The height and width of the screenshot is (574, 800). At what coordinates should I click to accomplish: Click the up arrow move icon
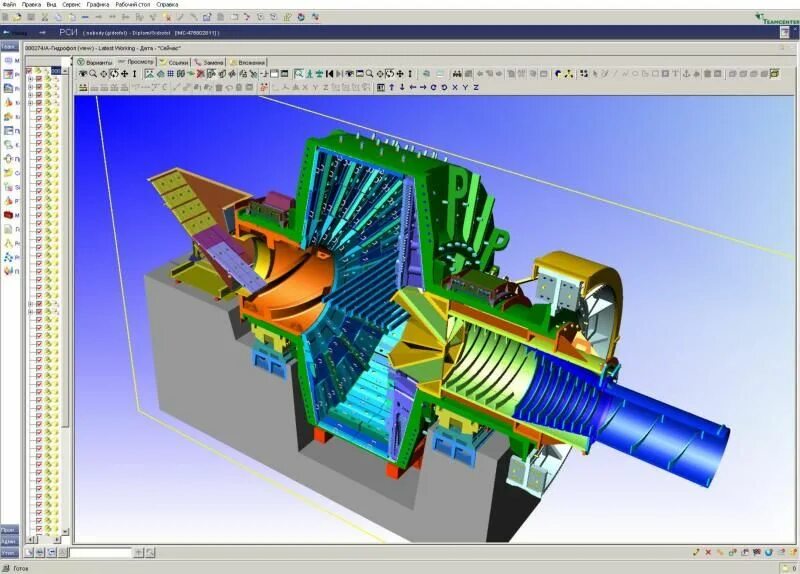coord(392,88)
